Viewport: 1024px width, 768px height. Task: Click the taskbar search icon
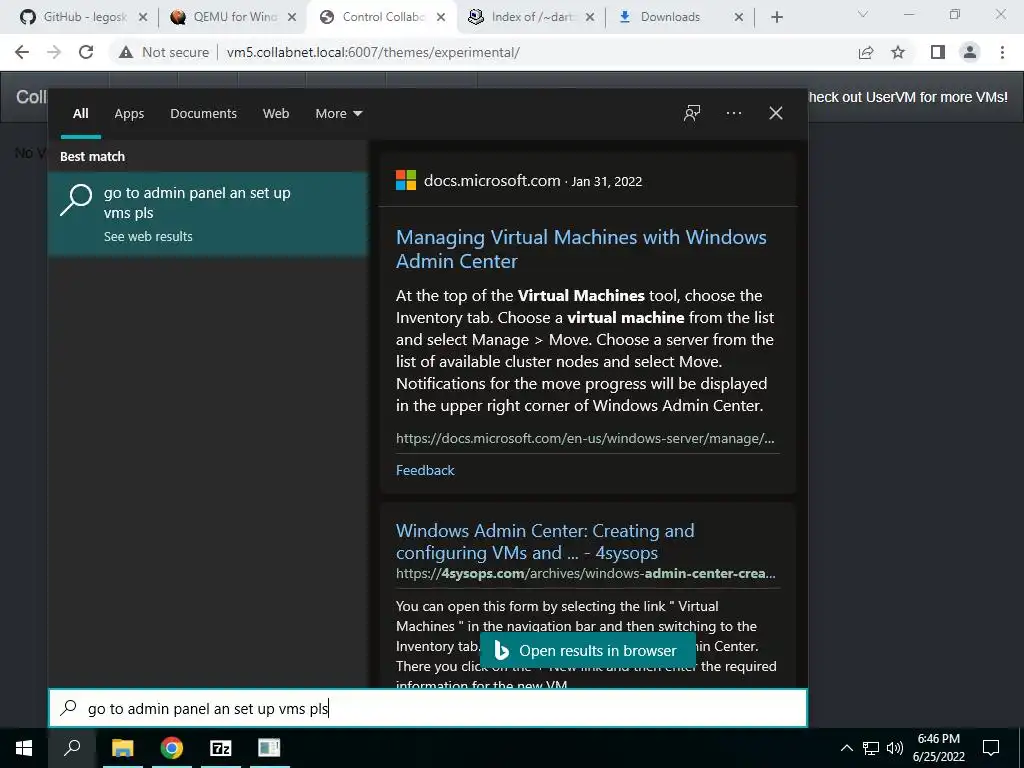[72, 748]
